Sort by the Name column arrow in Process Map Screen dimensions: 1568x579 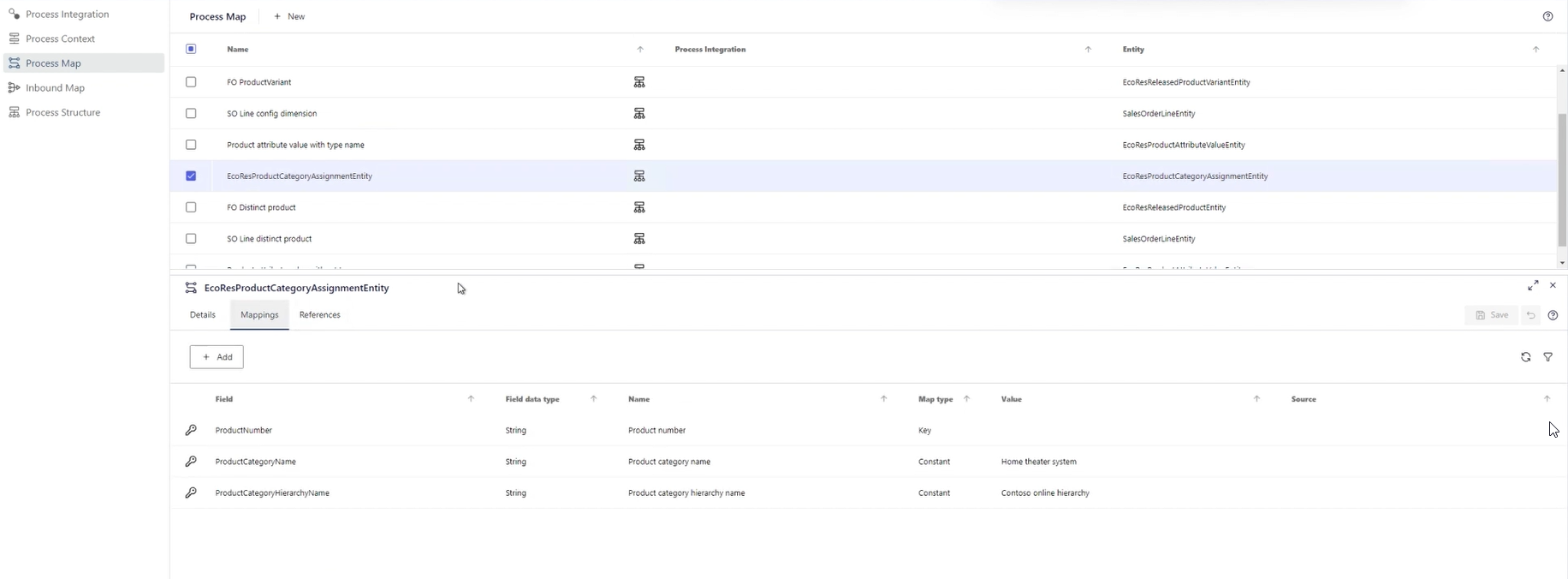pos(640,50)
